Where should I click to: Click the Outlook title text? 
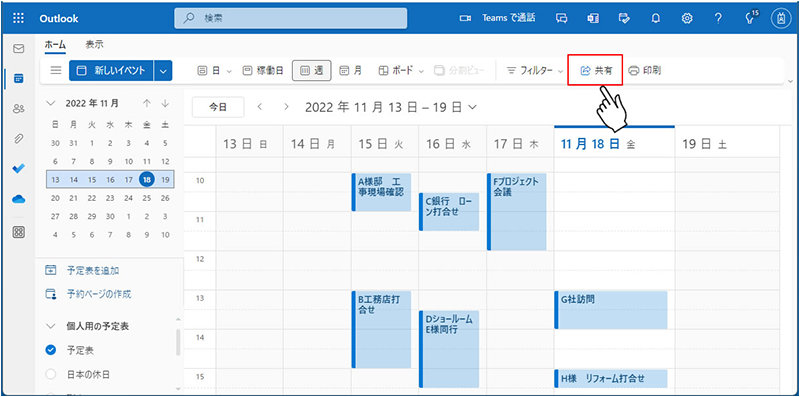tap(59, 18)
